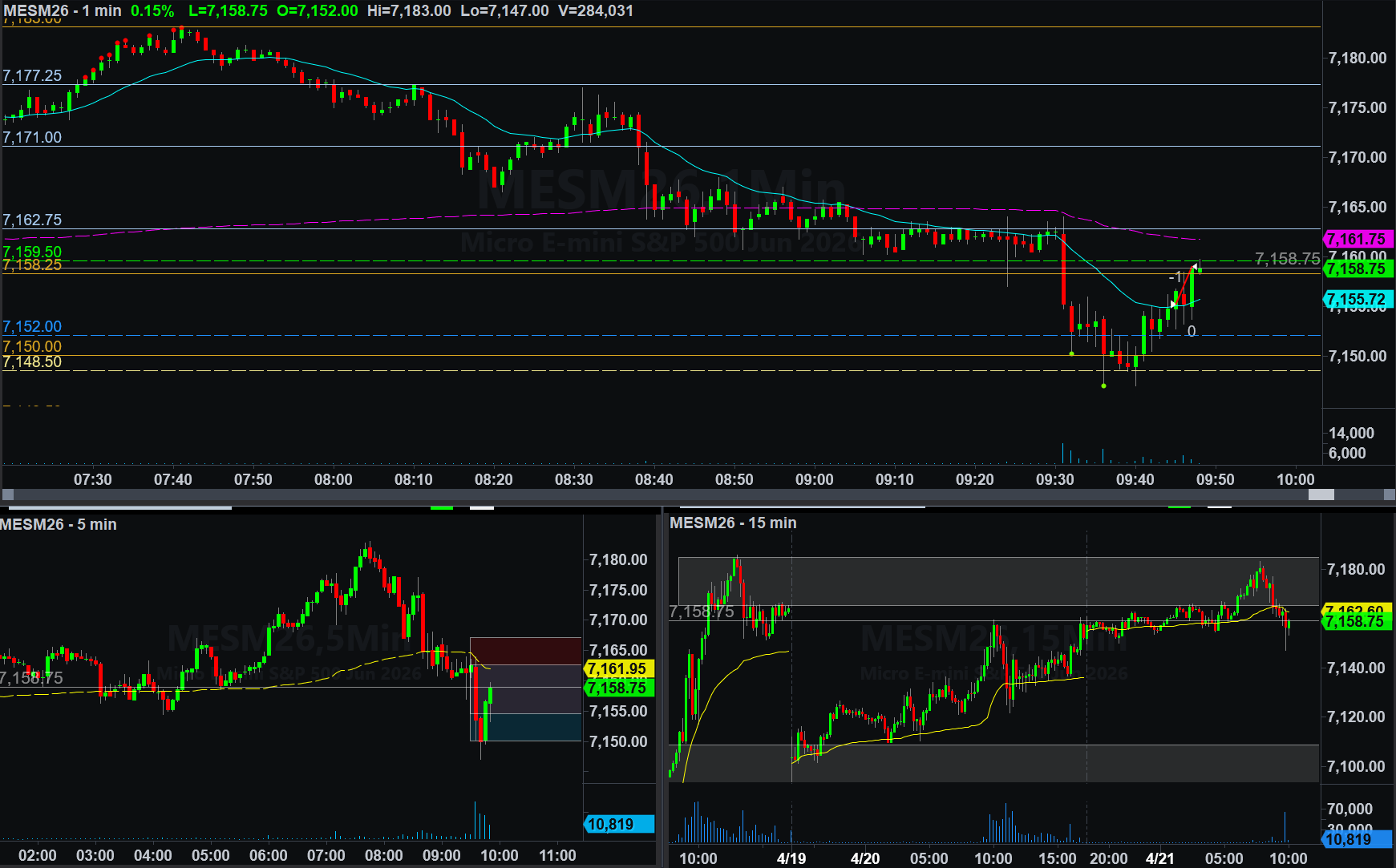Click the right arrow of the horizontal scrollbar

coord(1389,495)
